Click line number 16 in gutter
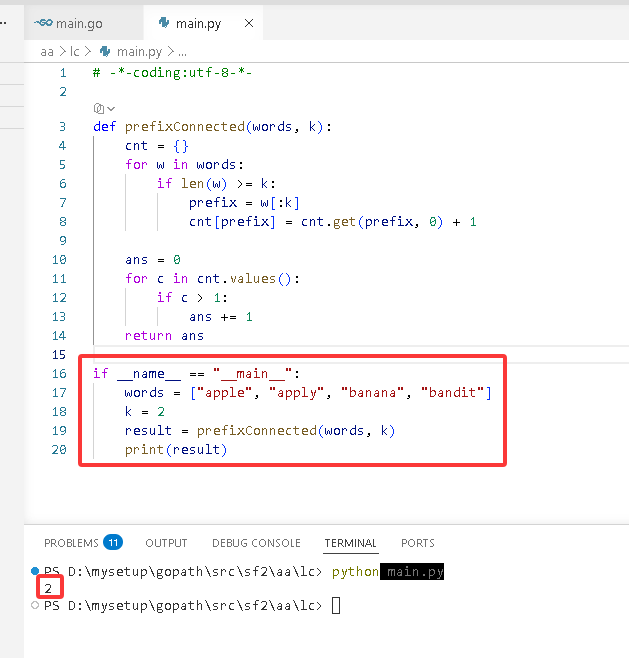Screen dimensions: 629x658 (59, 373)
